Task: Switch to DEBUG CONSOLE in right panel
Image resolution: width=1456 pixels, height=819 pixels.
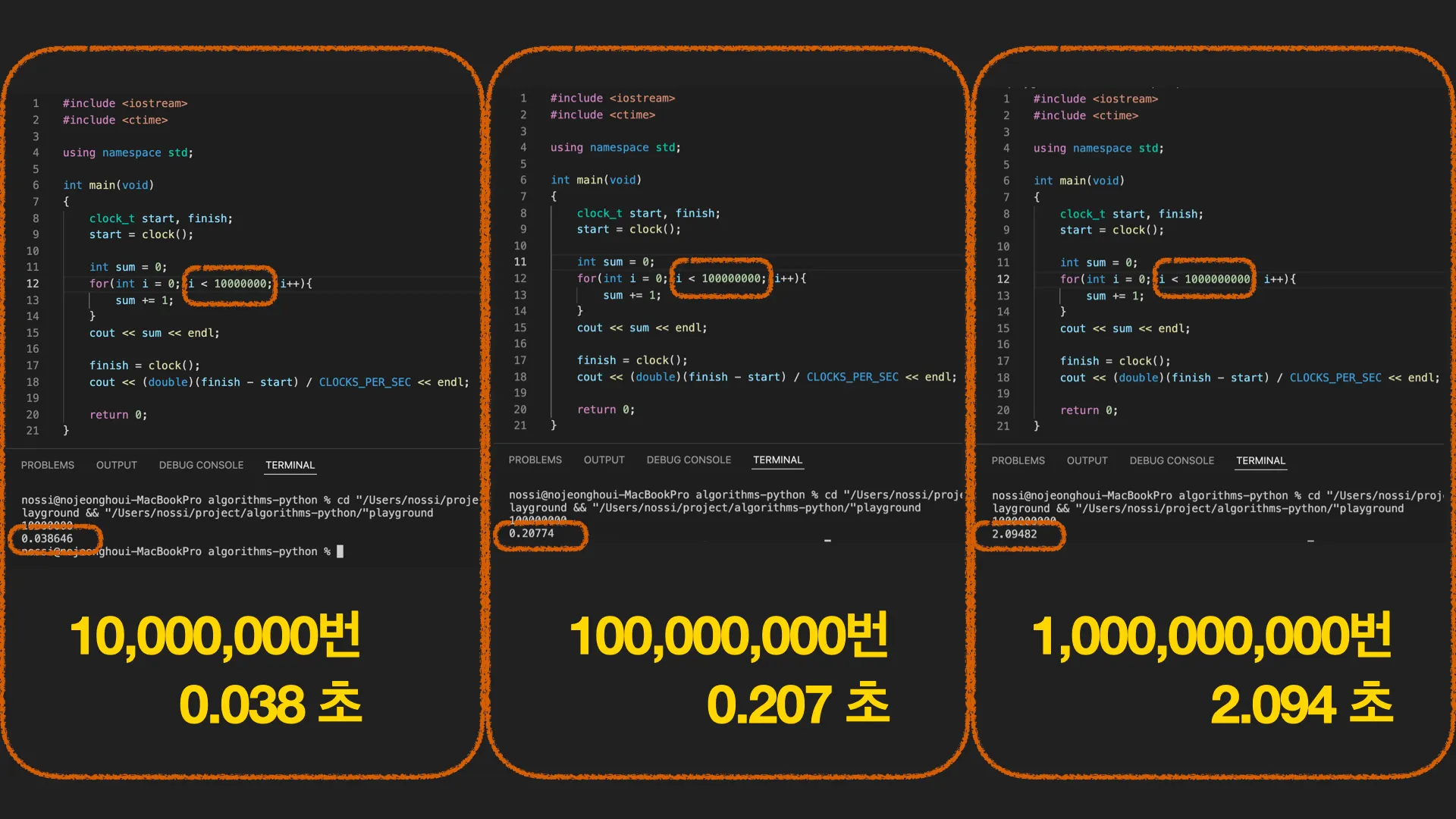Action: (x=1172, y=460)
